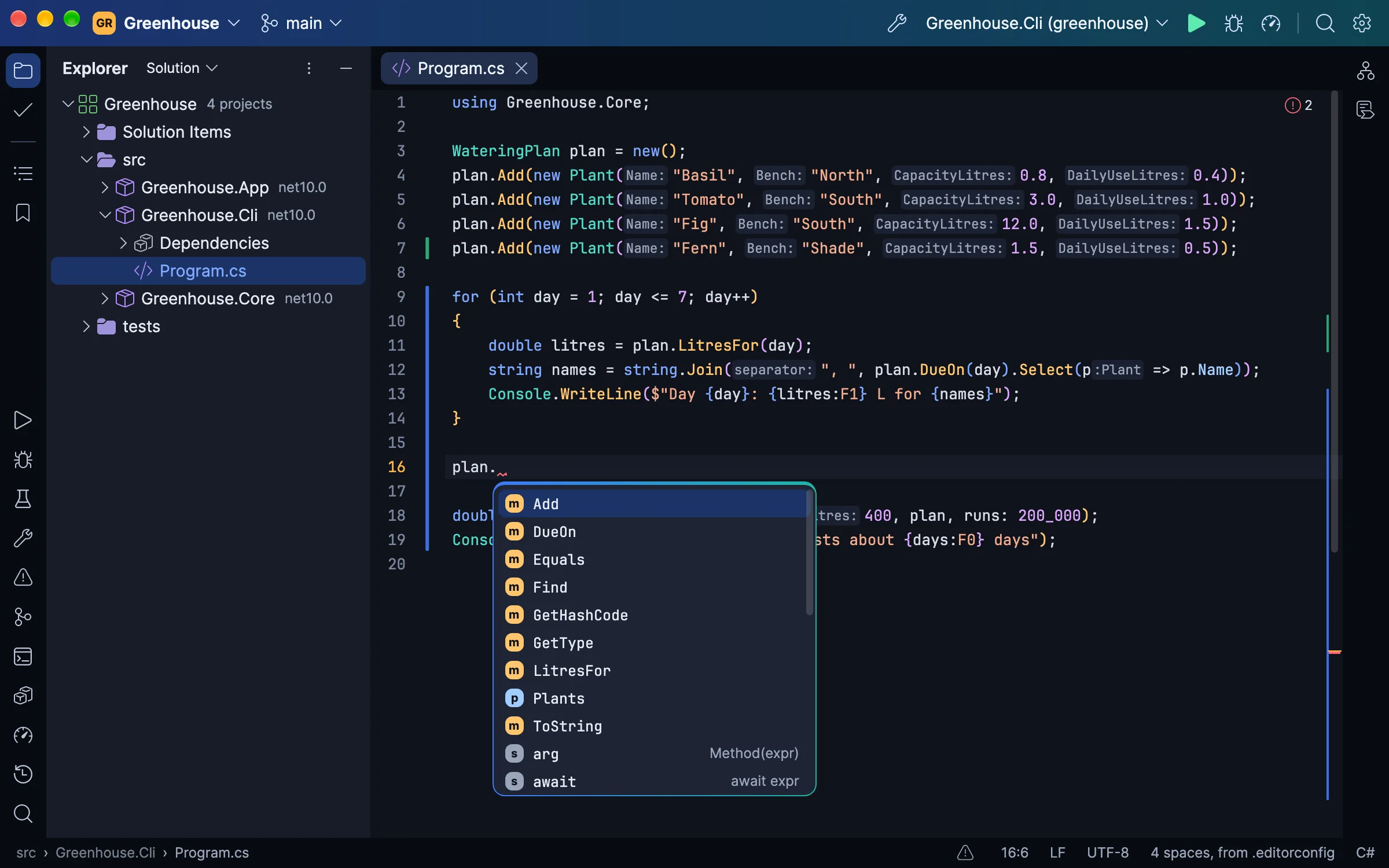Image resolution: width=1389 pixels, height=868 pixels.
Task: Open the Explorer tool window icon
Action: [23, 71]
